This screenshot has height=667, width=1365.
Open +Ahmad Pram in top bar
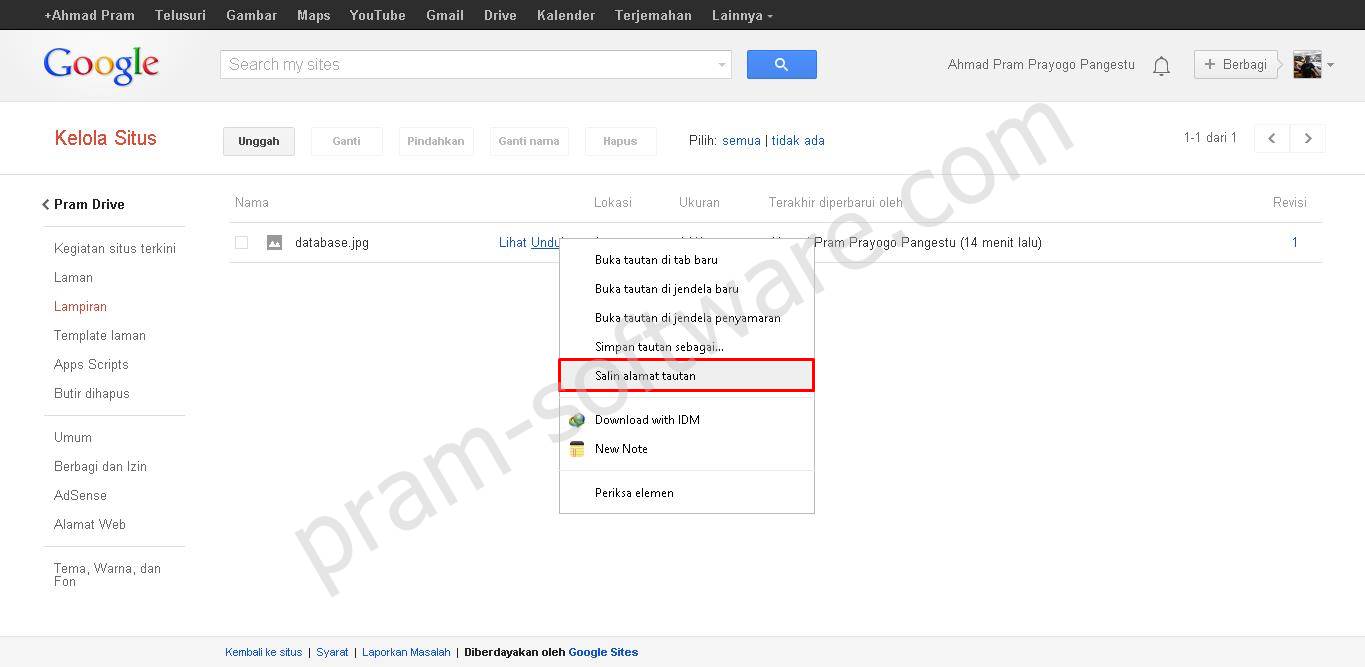[x=89, y=15]
